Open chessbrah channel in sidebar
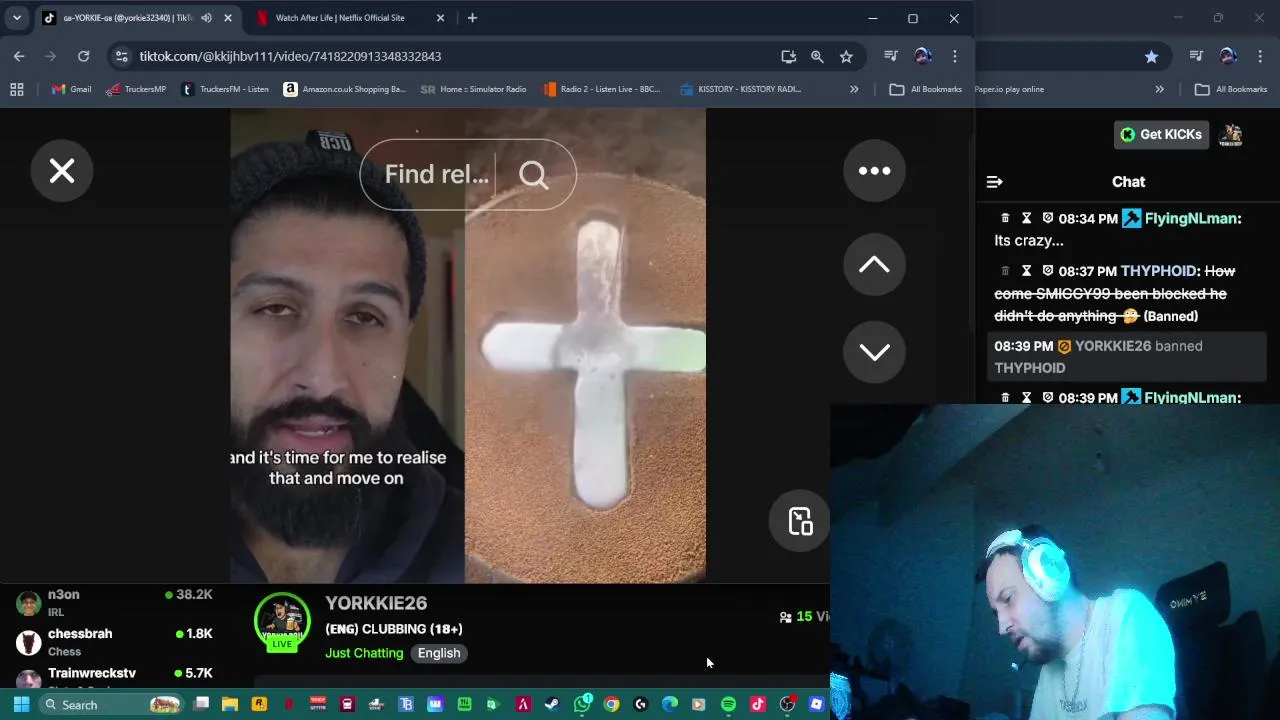Screen dimensions: 1280x720 [x=115, y=642]
